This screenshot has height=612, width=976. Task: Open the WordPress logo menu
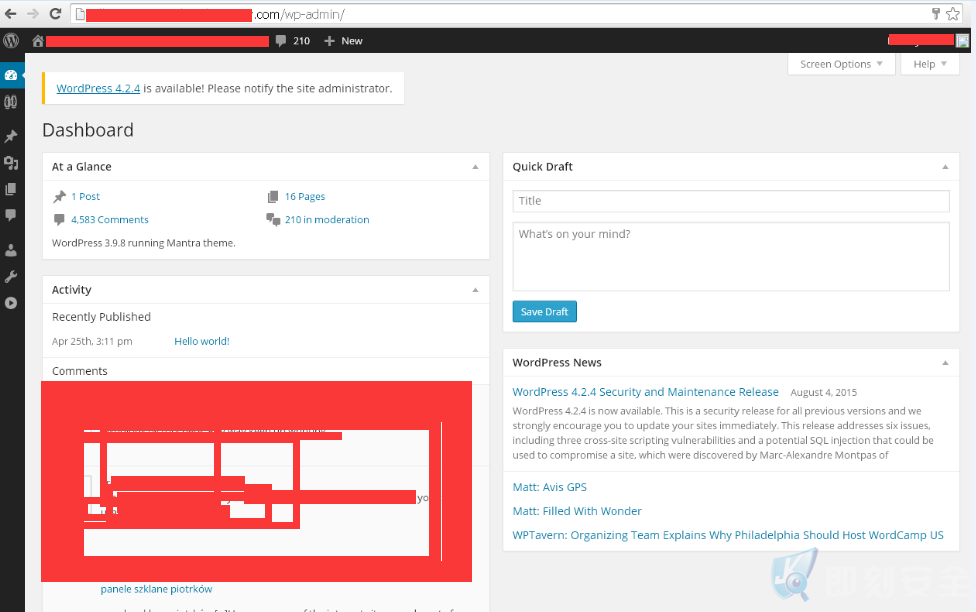point(11,41)
